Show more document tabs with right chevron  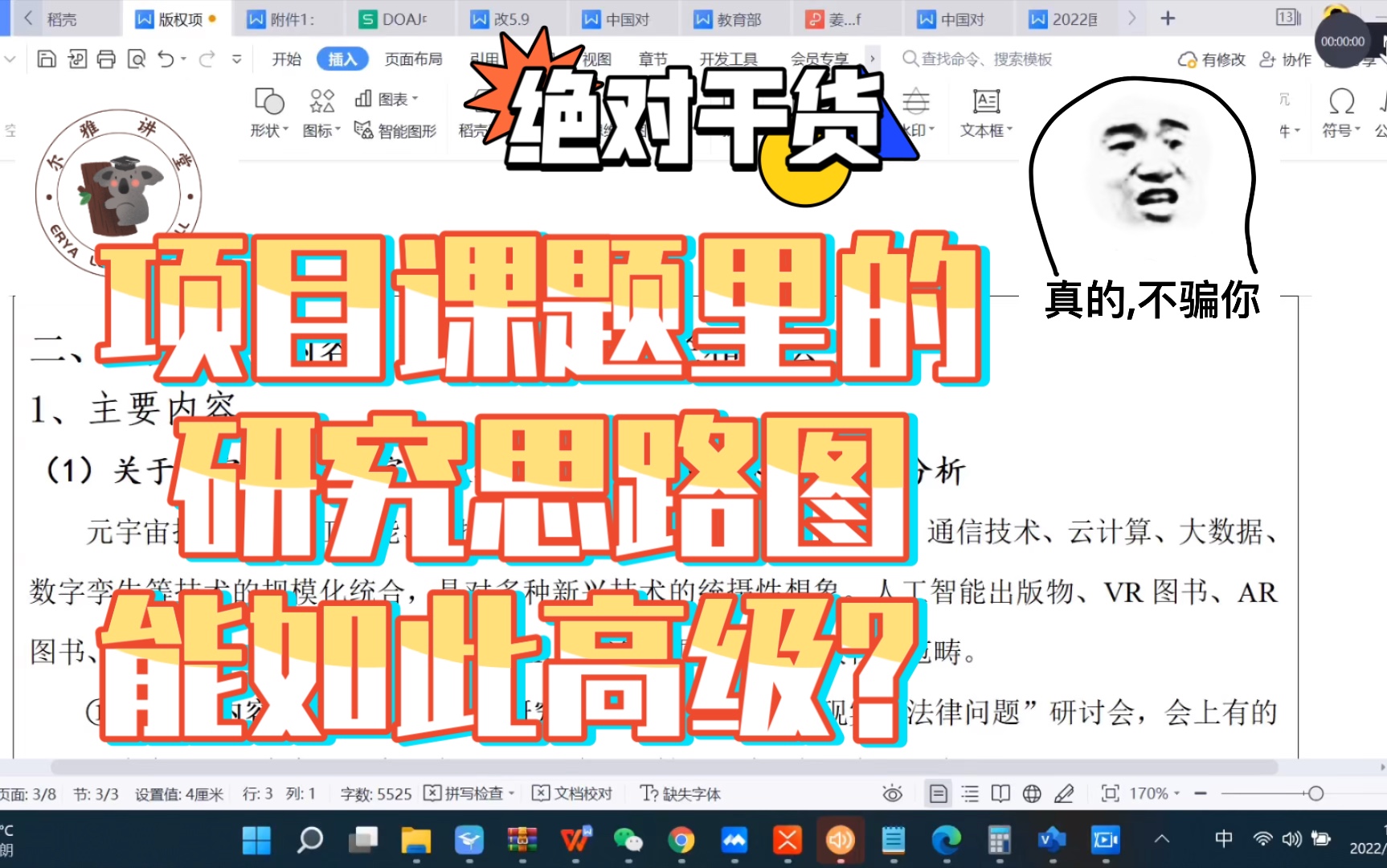pos(1131,18)
